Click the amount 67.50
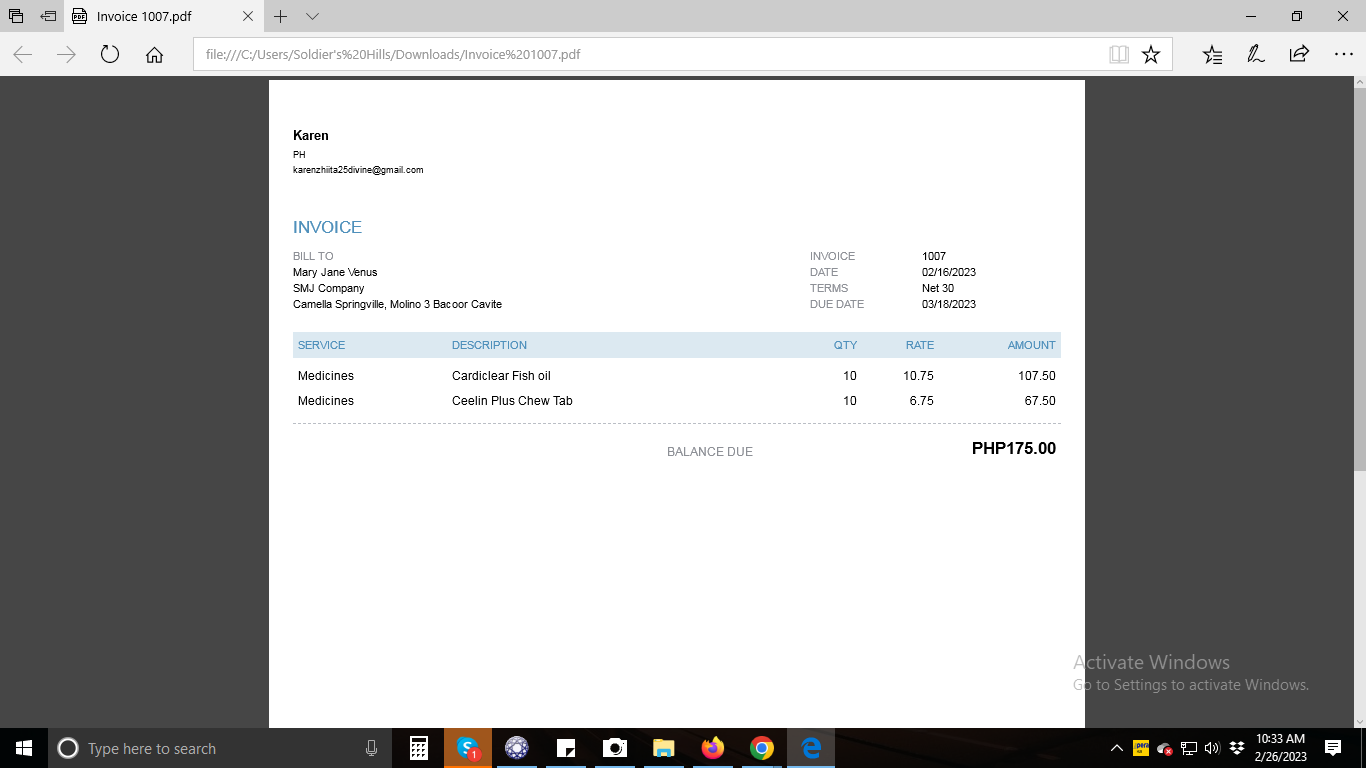1366x768 pixels. tap(1040, 401)
